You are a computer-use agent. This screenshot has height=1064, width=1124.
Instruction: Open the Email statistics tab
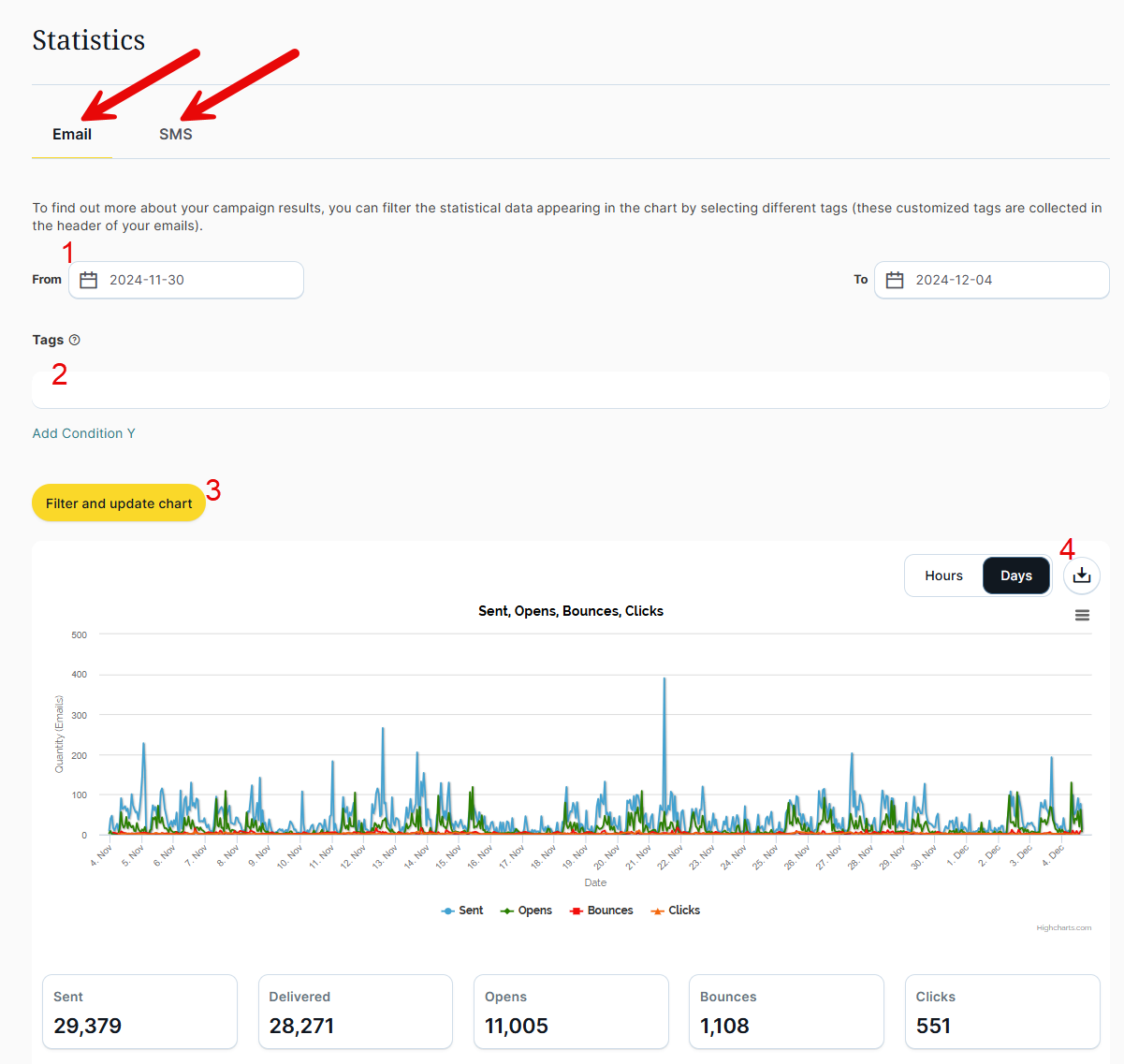[72, 135]
